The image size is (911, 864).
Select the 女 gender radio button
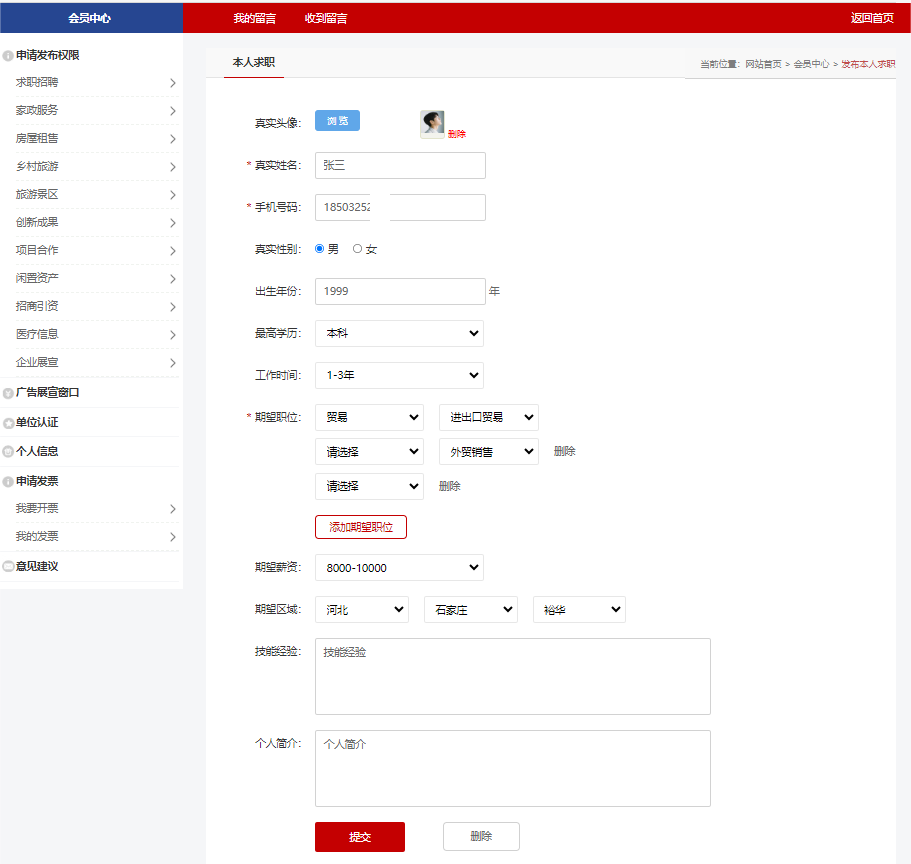pyautogui.click(x=357, y=249)
